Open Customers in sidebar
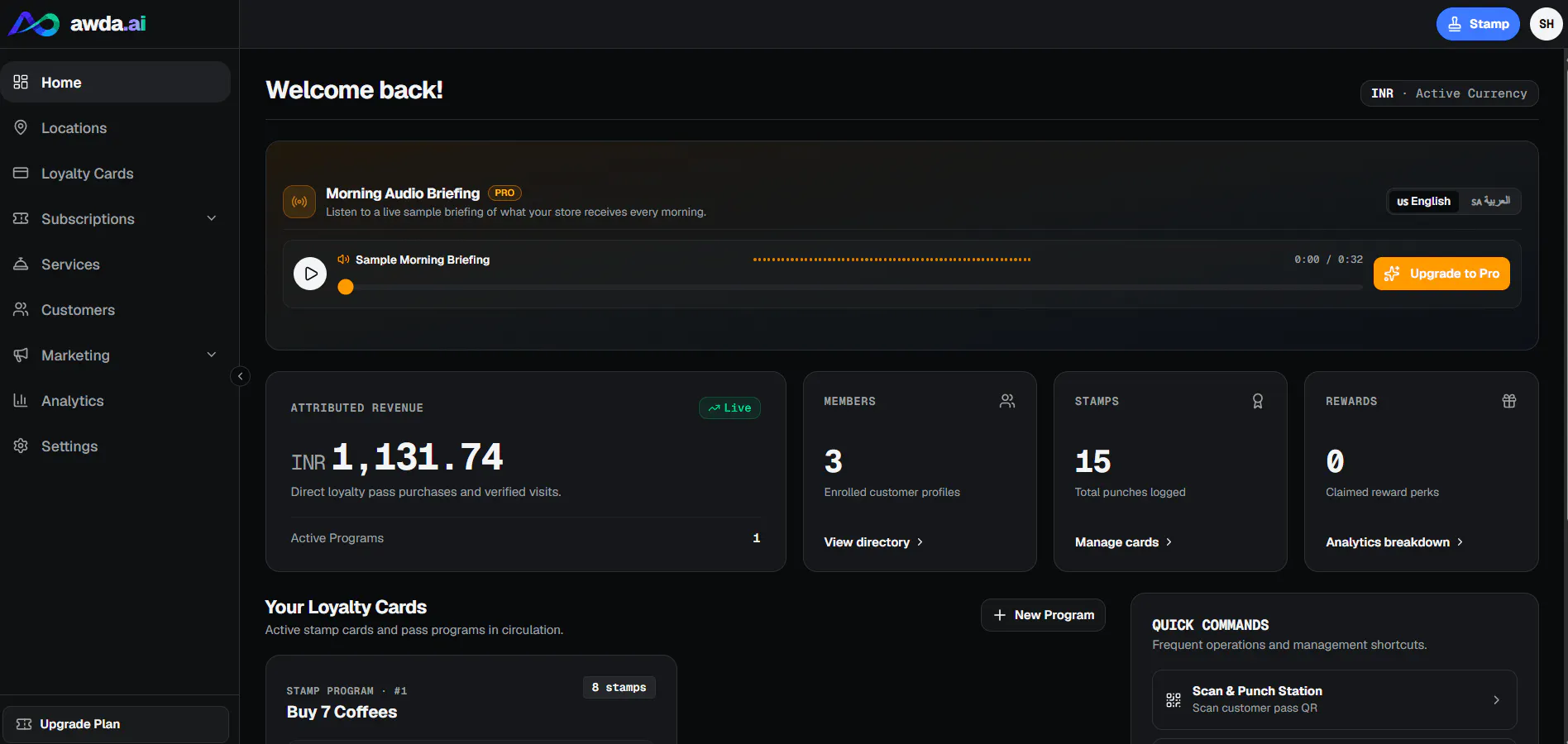This screenshot has height=744, width=1568. point(116,309)
